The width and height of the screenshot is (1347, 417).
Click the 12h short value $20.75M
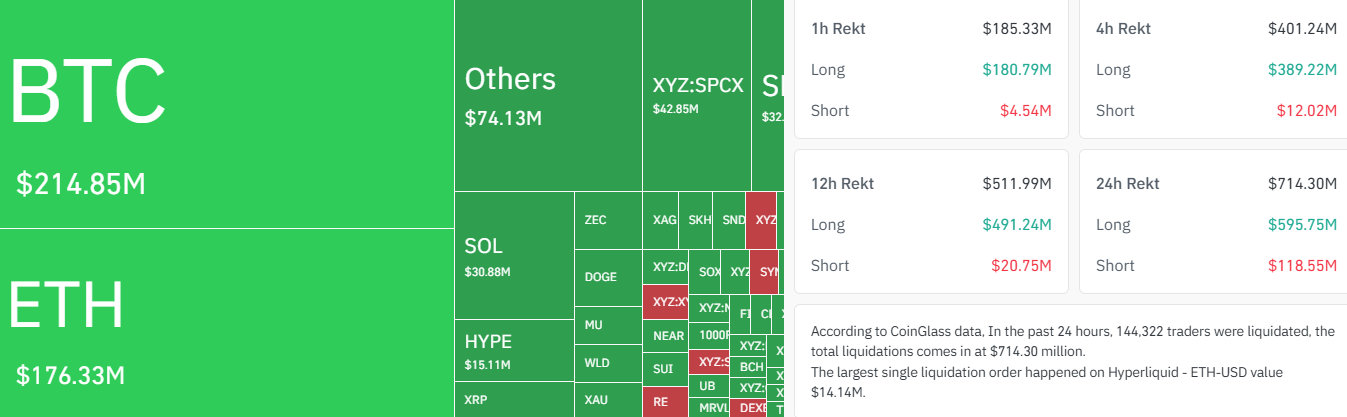click(x=1022, y=265)
